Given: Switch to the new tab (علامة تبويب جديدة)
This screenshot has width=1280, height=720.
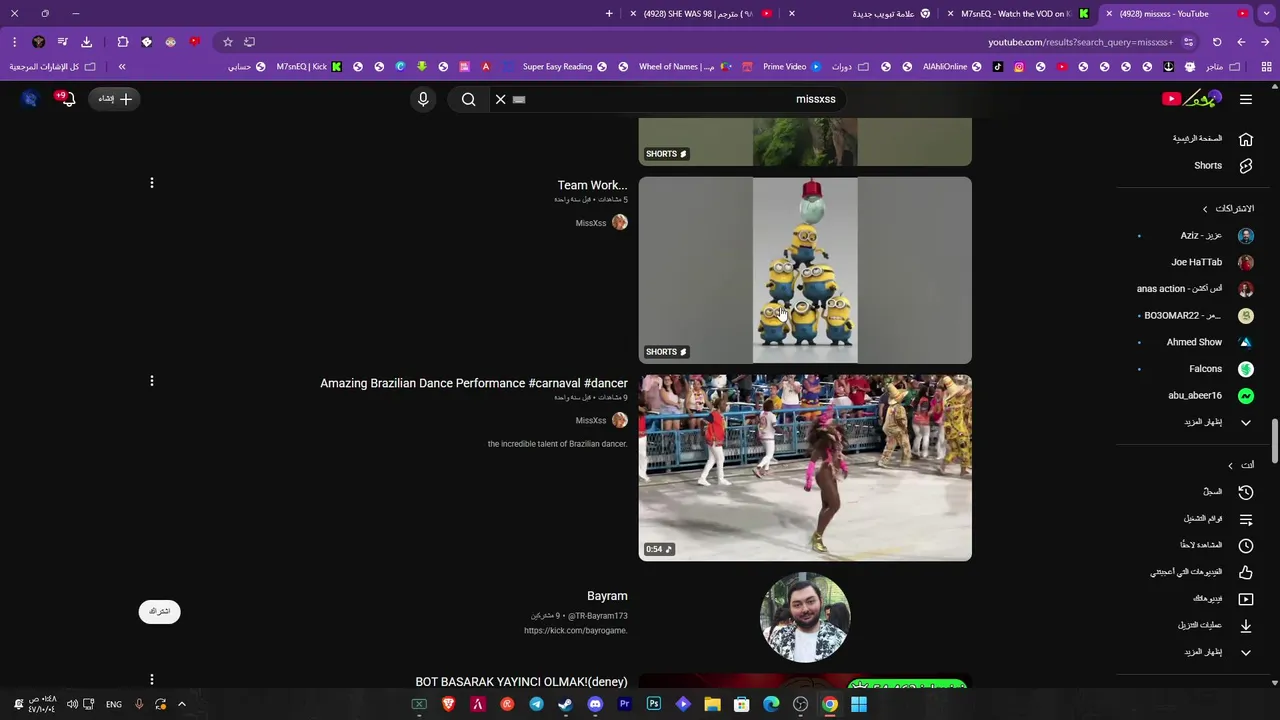Looking at the screenshot, I should 860,14.
